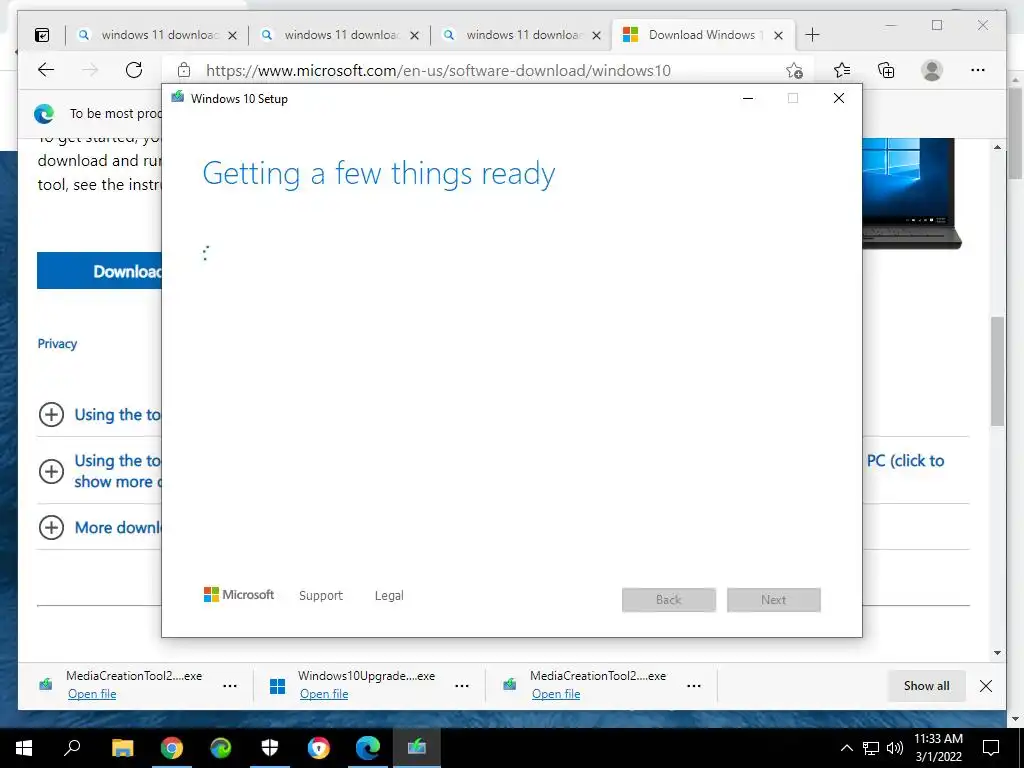Click the Edge logo in info bar
This screenshot has height=768, width=1024.
pos(44,114)
